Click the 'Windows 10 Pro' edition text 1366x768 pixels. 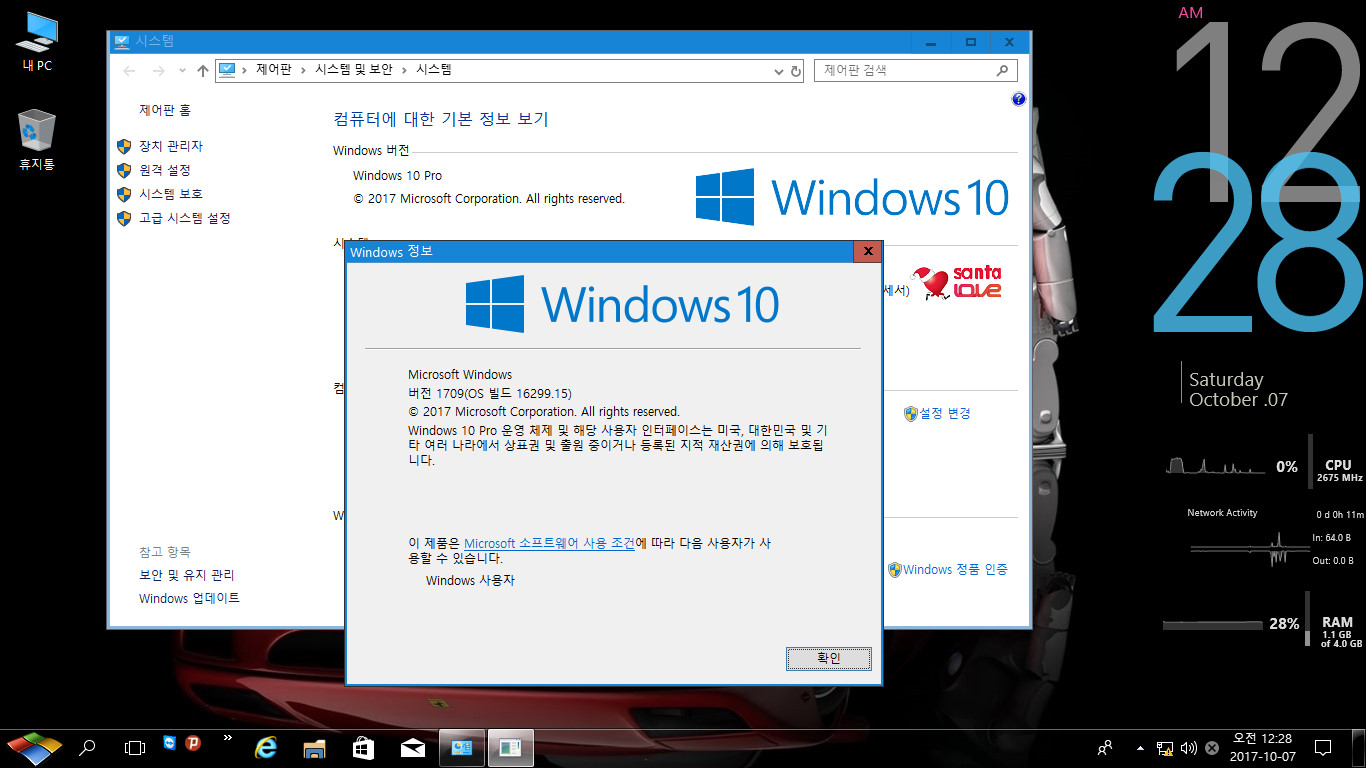tap(397, 175)
